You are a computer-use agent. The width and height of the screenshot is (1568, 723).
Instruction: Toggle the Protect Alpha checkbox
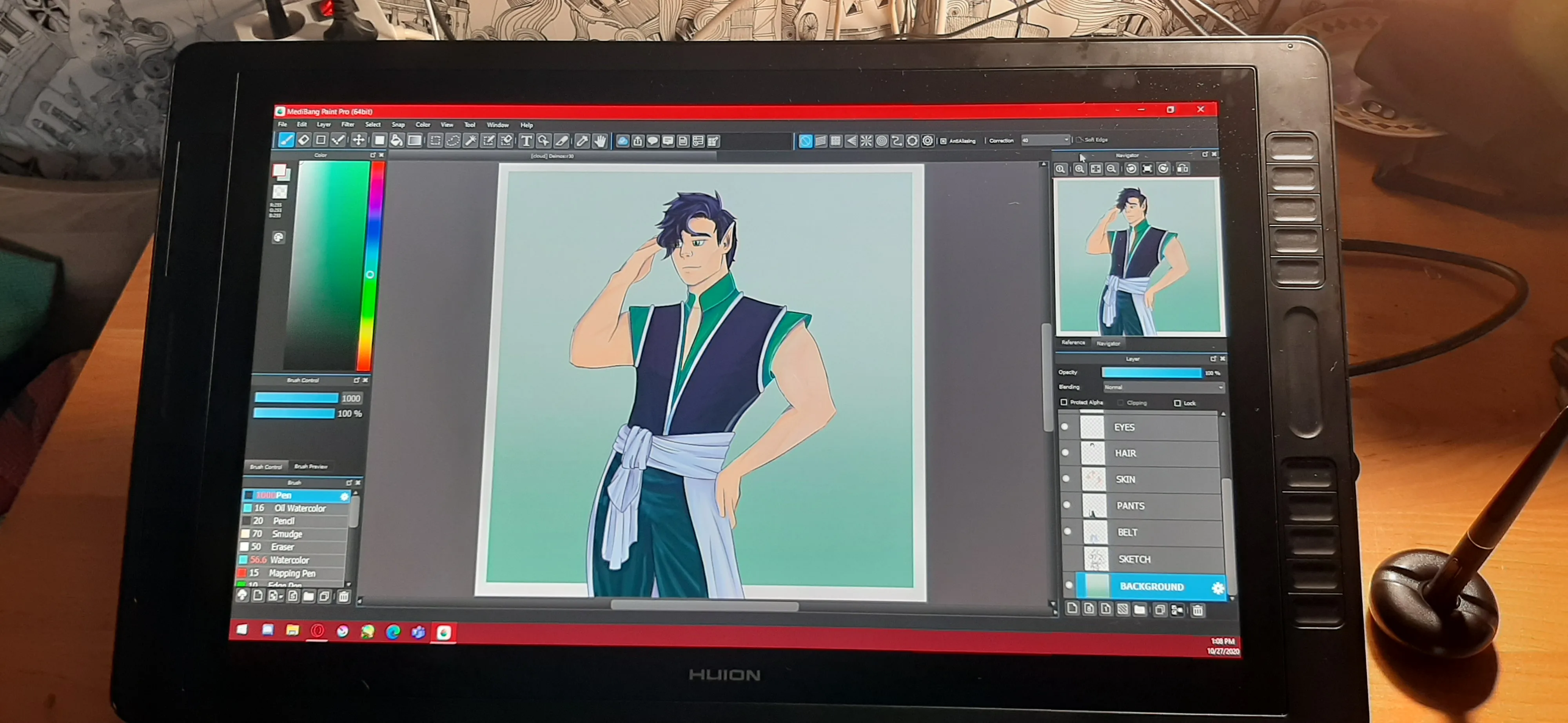pyautogui.click(x=1064, y=402)
